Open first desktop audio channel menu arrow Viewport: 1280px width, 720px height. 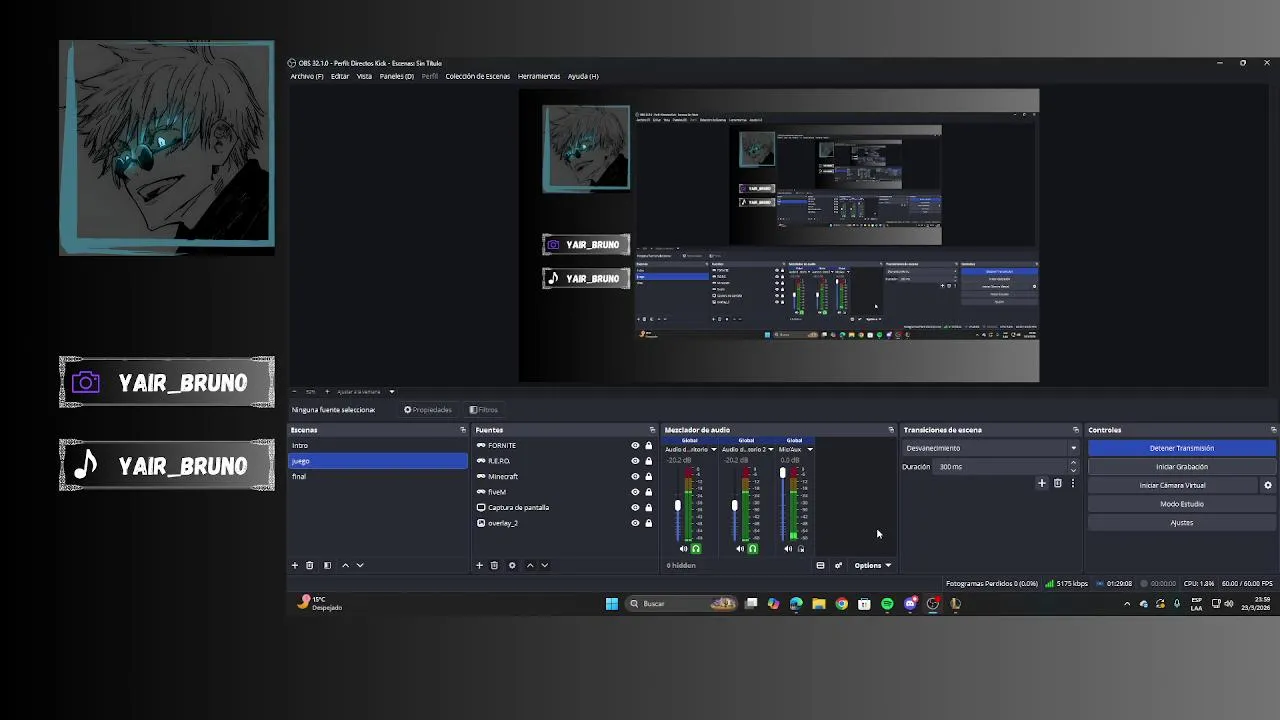(x=713, y=450)
